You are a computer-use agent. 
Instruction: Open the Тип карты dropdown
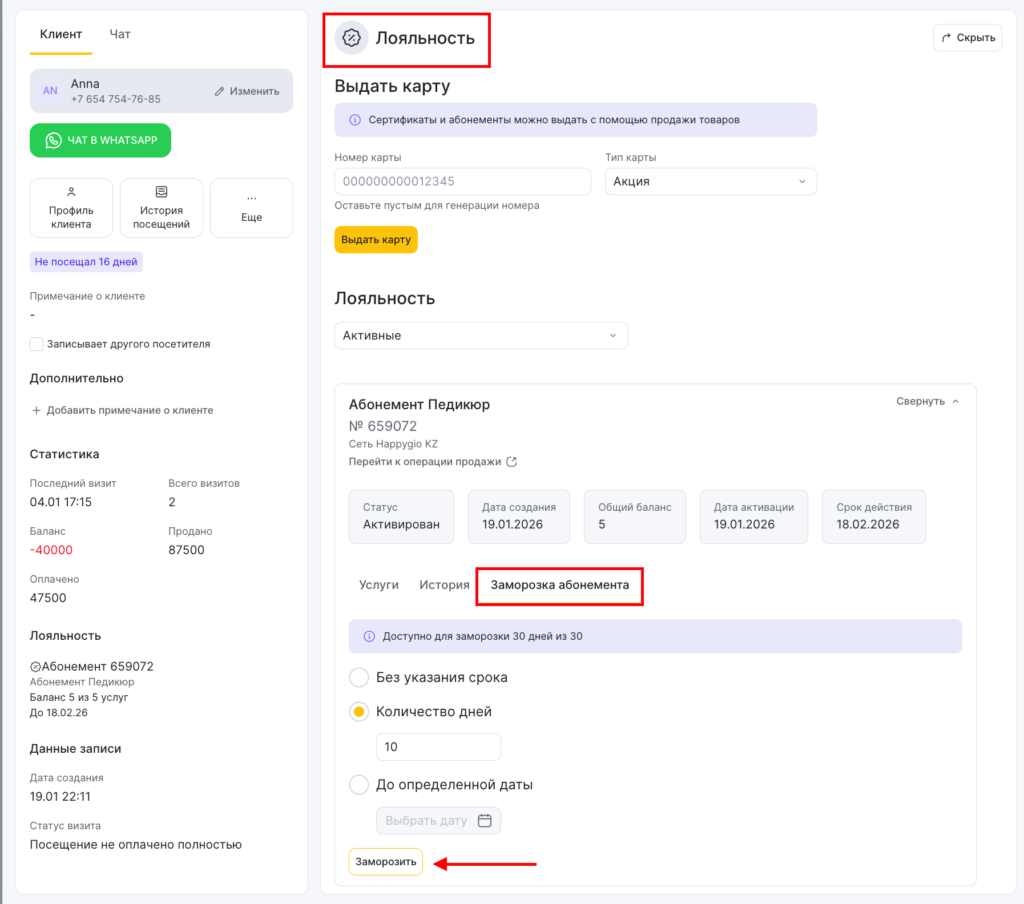[x=710, y=181]
